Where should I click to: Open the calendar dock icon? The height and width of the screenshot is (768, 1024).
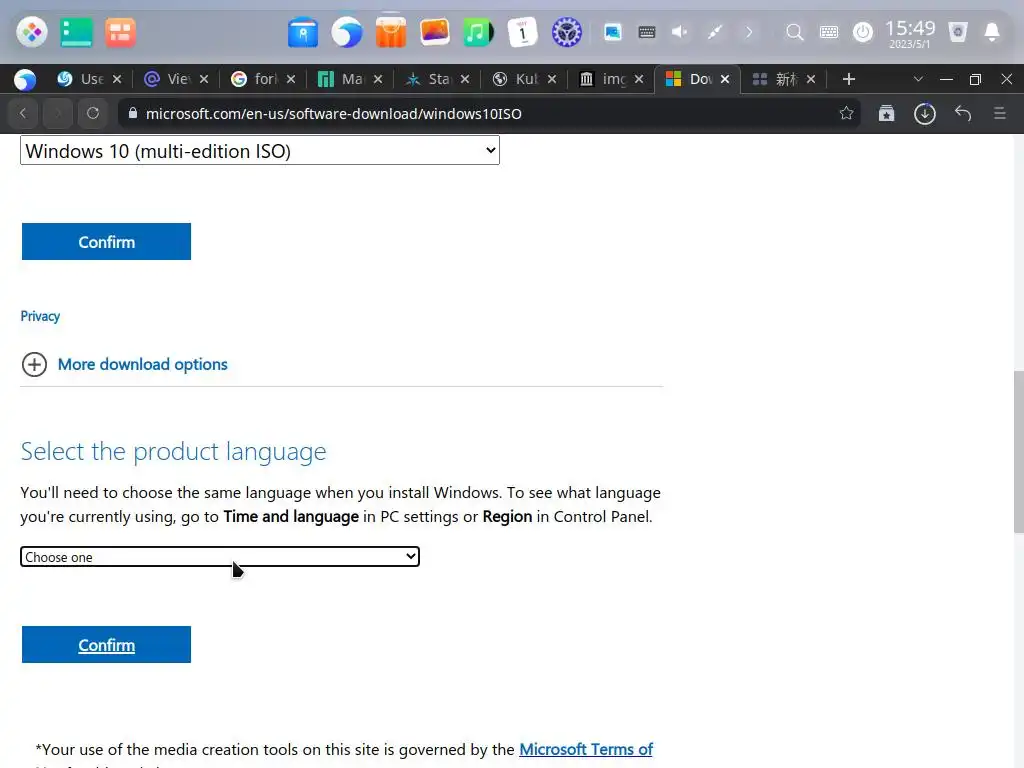(x=522, y=32)
